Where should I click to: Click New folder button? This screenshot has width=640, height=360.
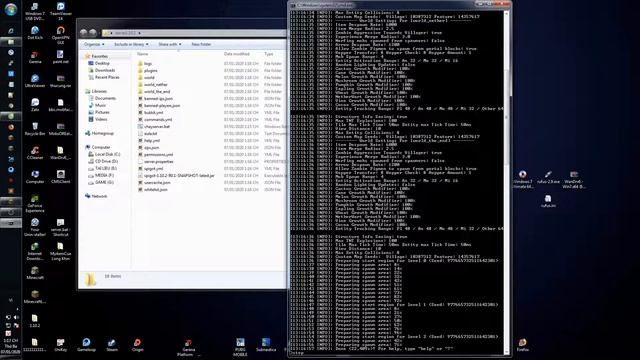(x=201, y=44)
